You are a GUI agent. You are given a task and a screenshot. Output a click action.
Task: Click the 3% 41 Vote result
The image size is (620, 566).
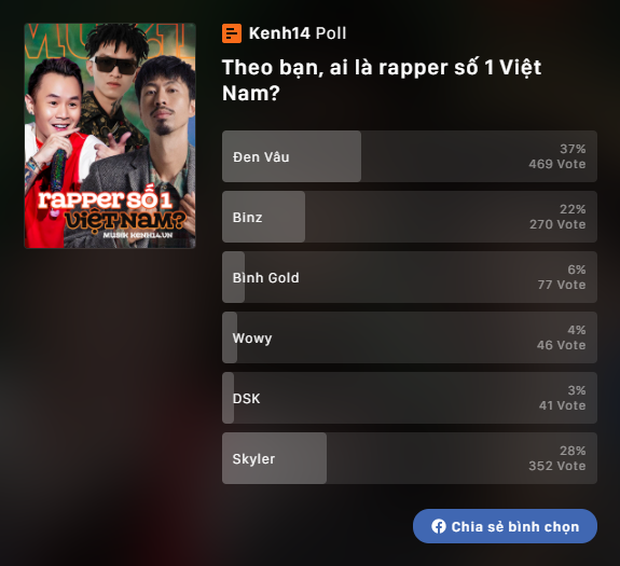[x=562, y=398]
